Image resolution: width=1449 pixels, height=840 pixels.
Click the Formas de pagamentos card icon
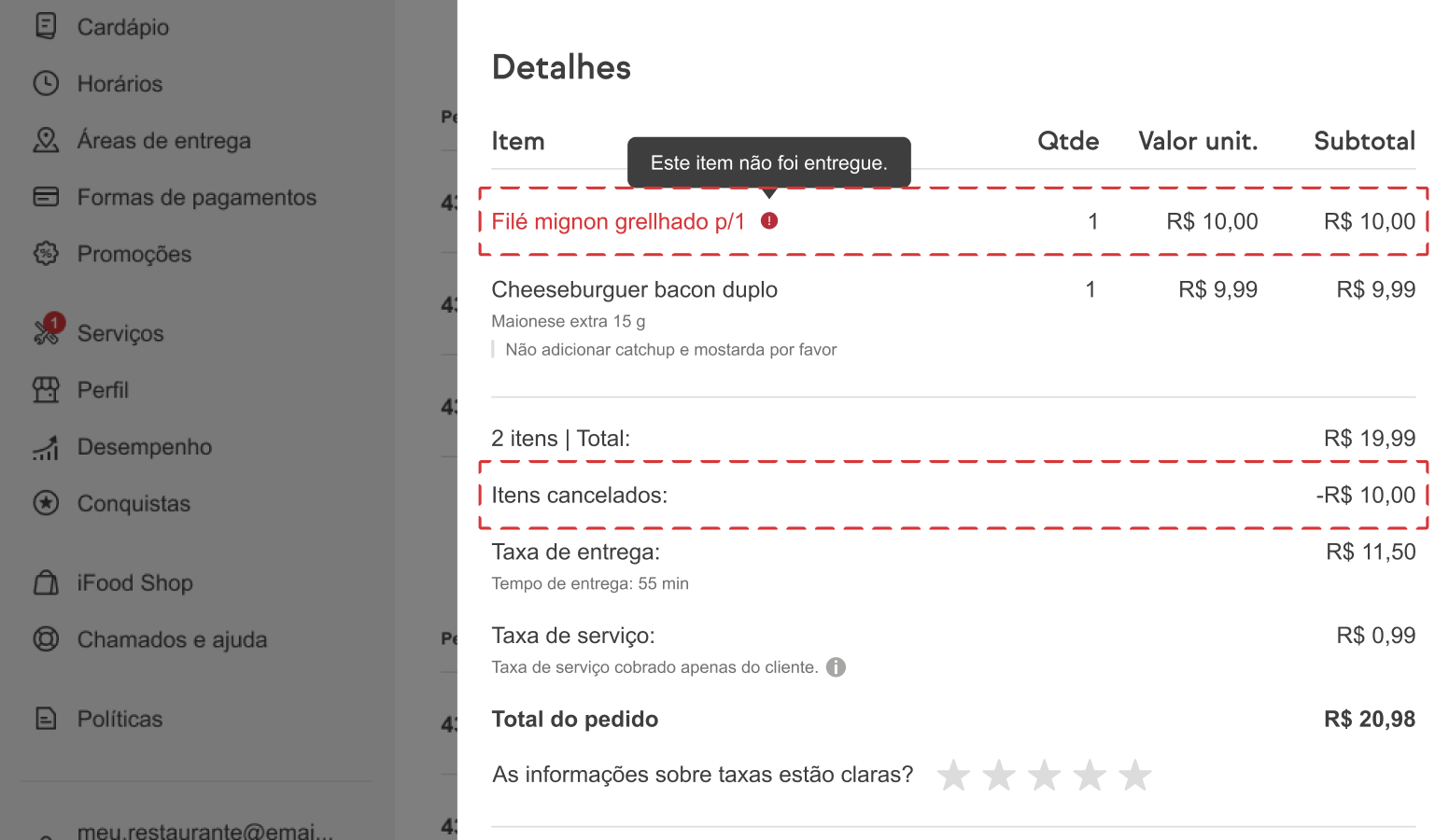[46, 197]
